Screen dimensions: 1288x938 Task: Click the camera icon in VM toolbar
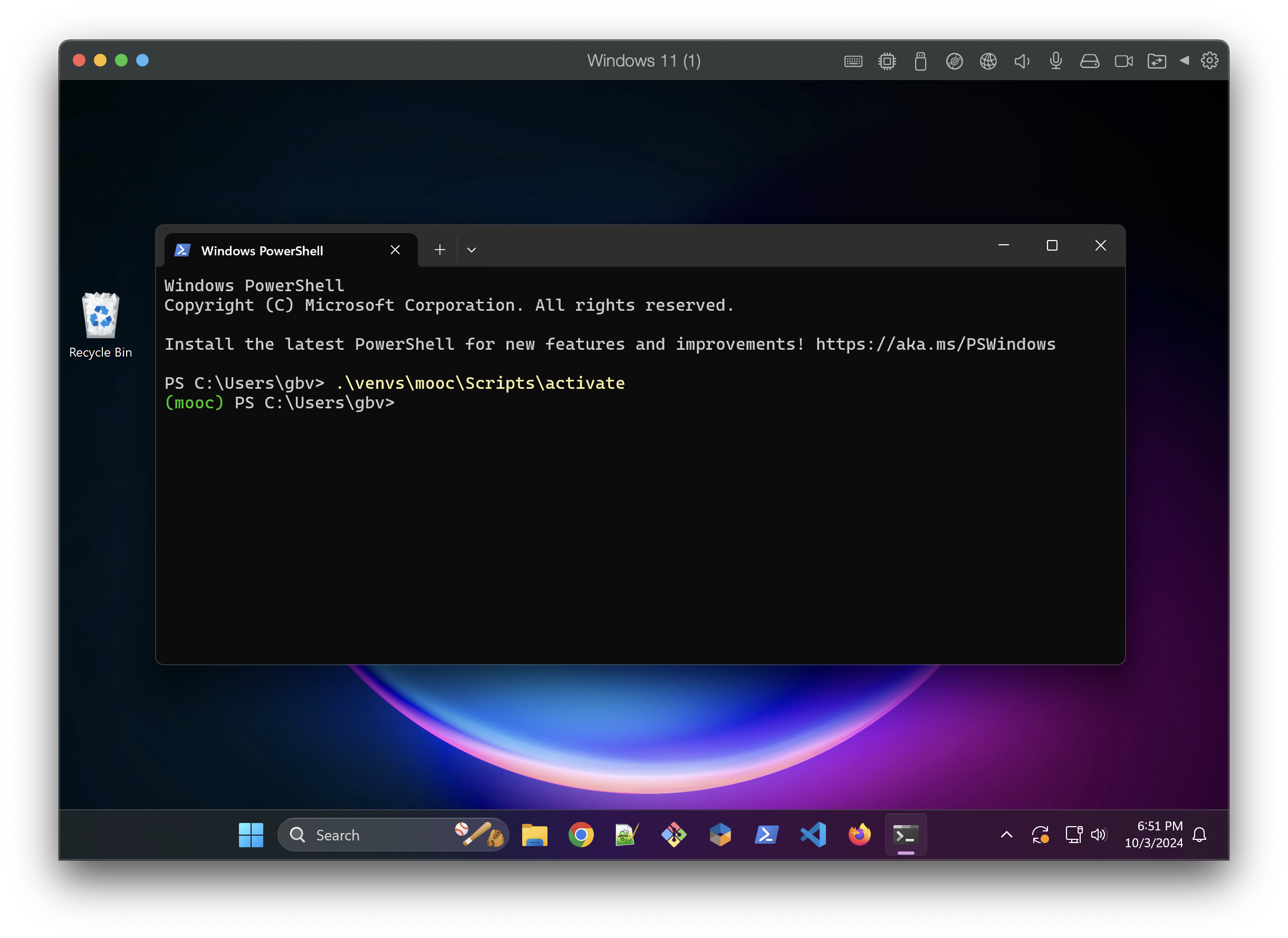point(1123,61)
